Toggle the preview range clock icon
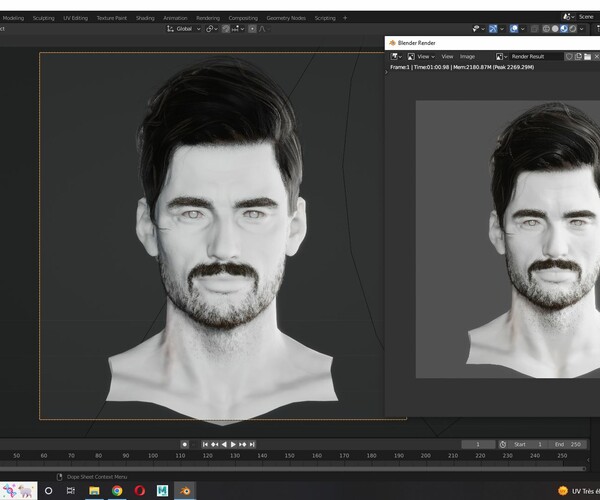The height and width of the screenshot is (500, 600). point(503,445)
